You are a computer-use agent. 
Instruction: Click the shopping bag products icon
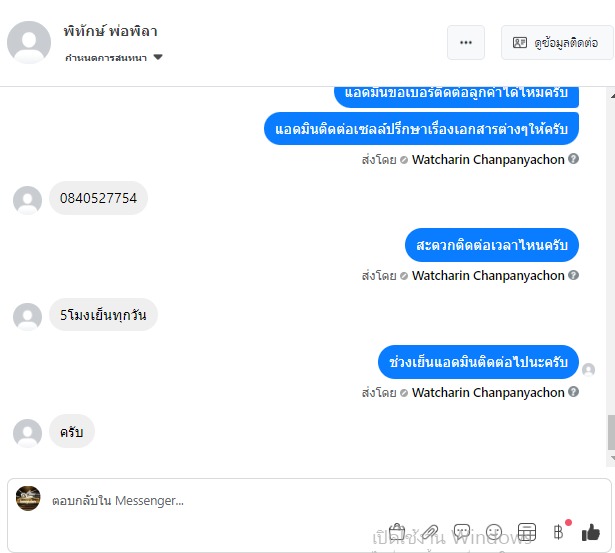pos(397,533)
